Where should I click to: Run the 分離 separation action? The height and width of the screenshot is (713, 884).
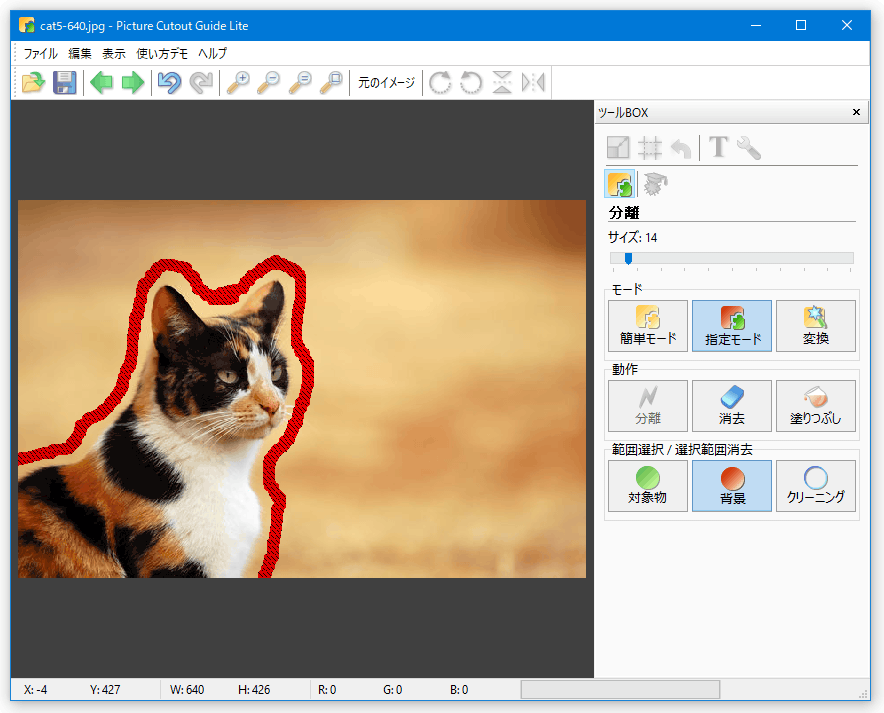[648, 406]
